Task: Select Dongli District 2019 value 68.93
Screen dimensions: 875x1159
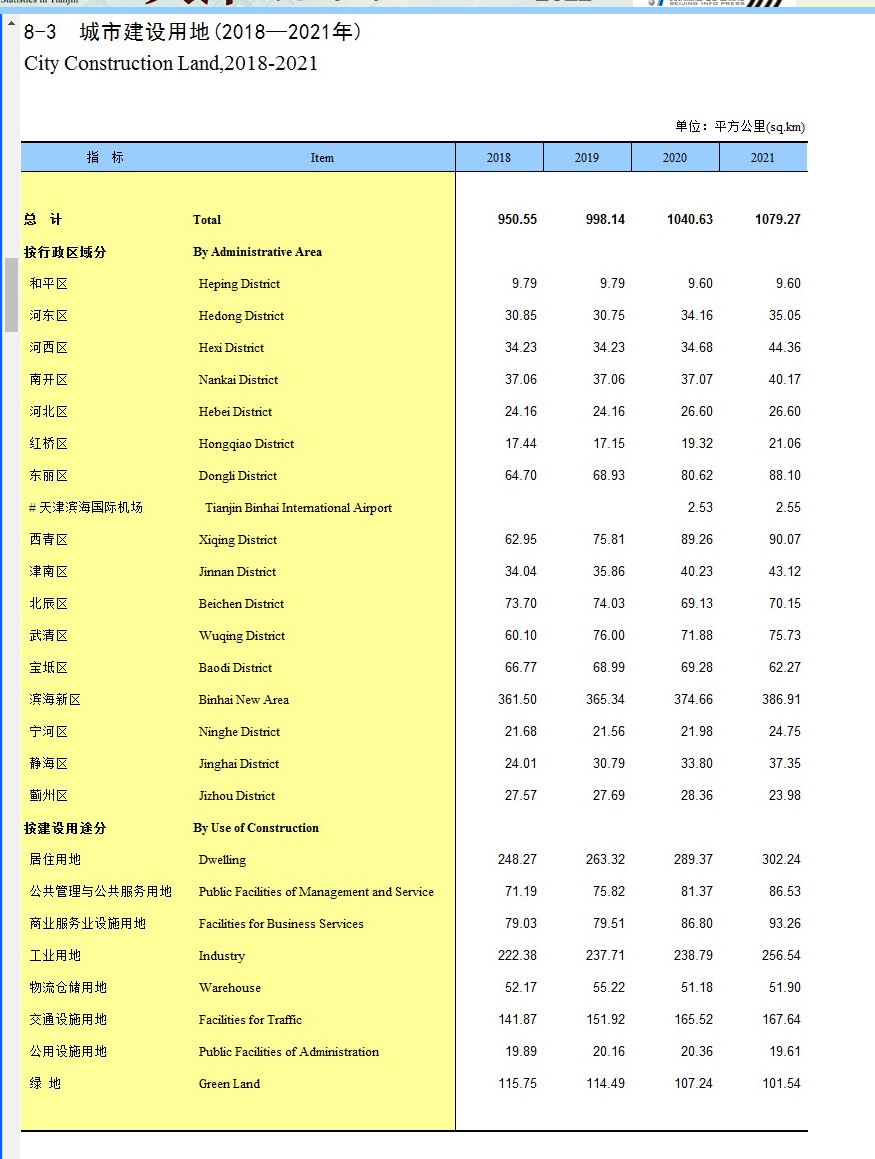Action: point(608,475)
